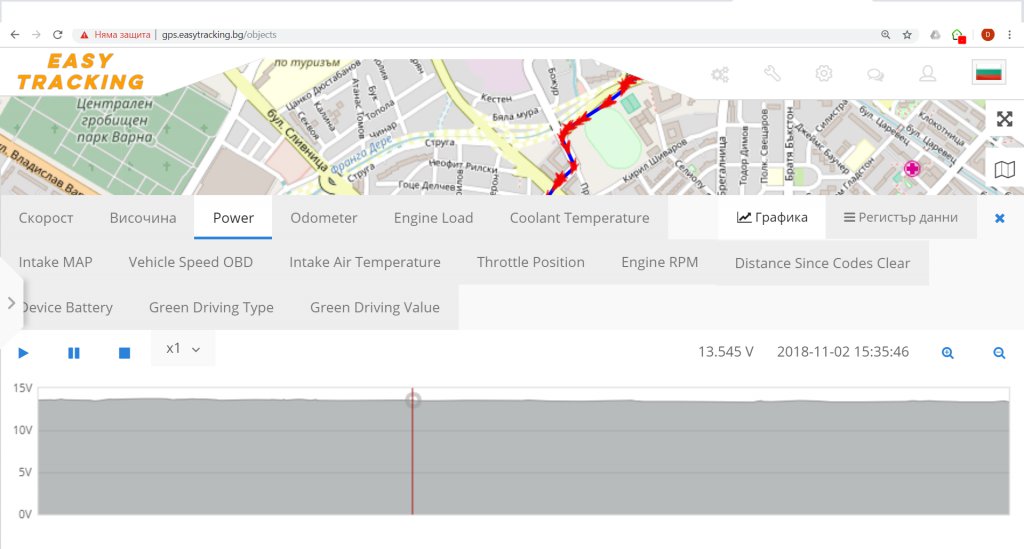Expand the left side panel arrow
This screenshot has height=549, width=1024.
pos(11,302)
